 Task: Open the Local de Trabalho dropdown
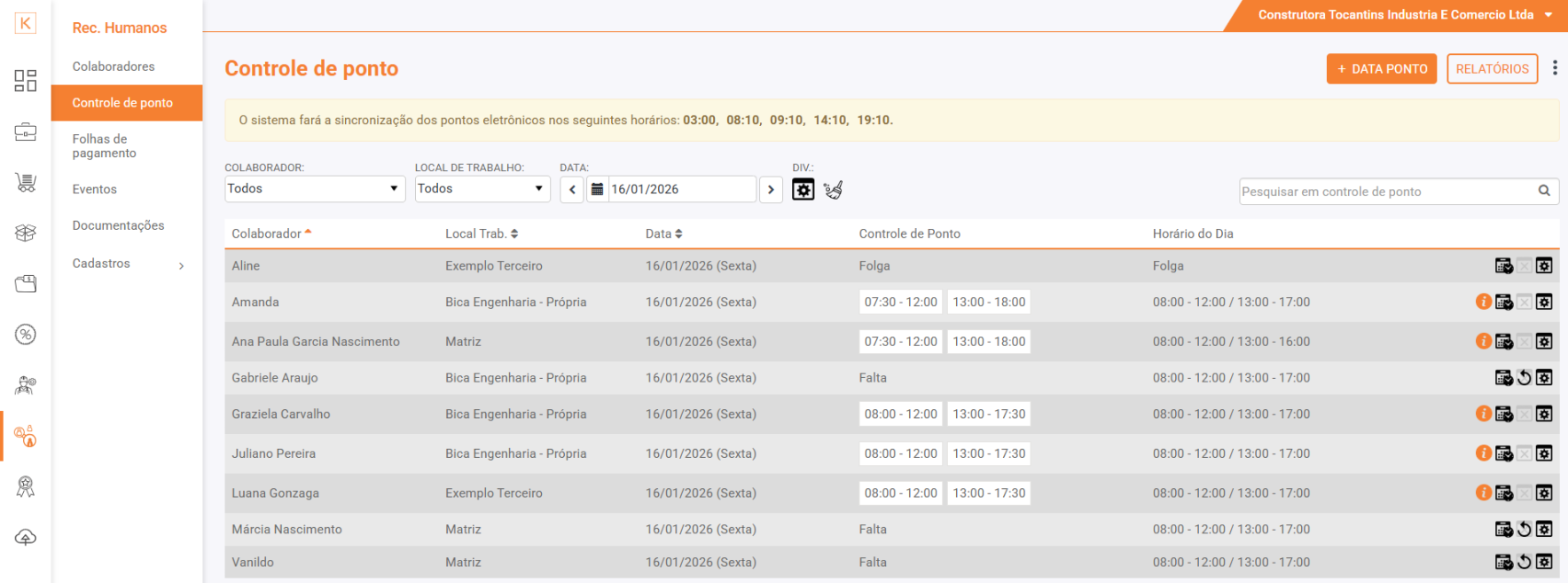482,189
